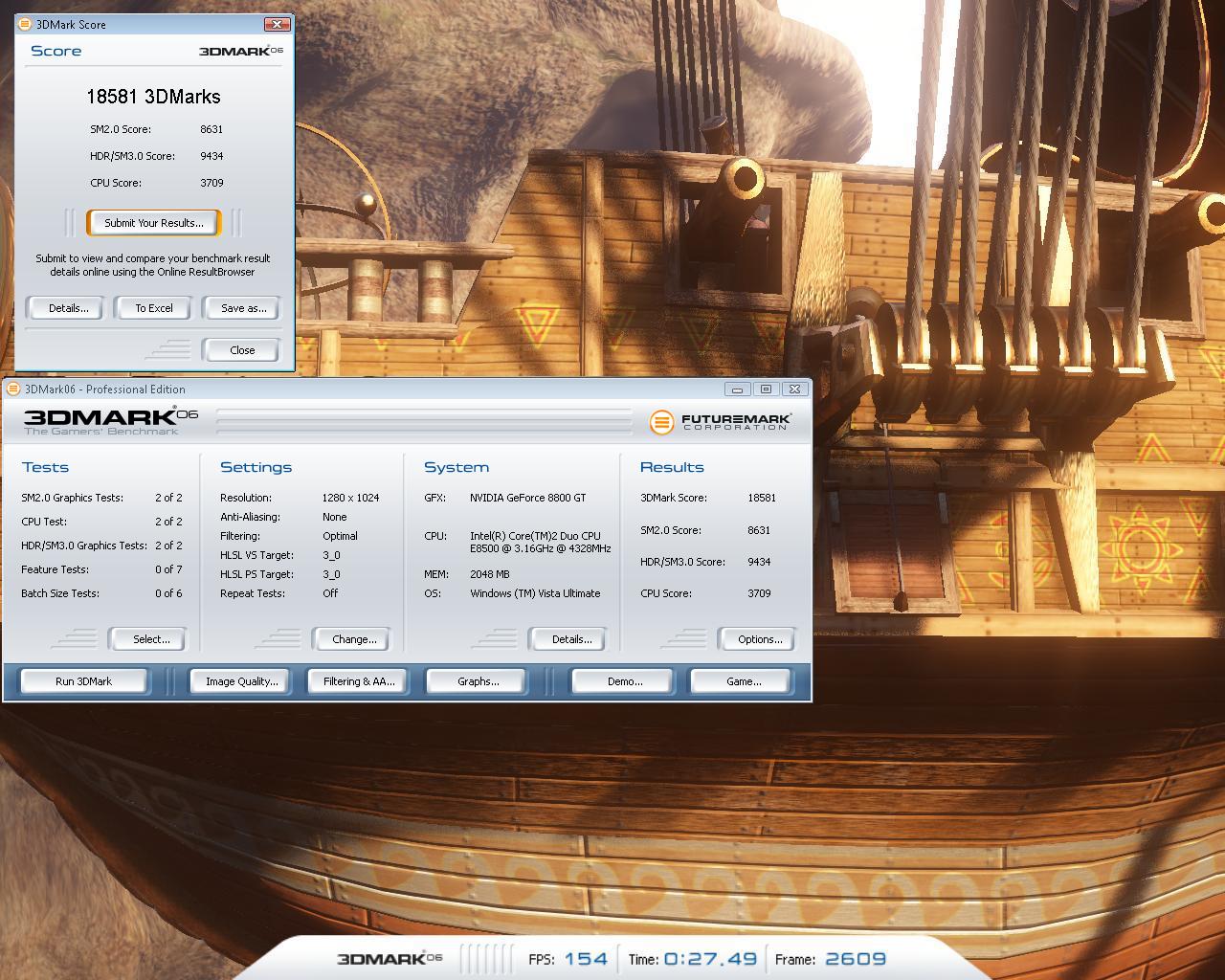The image size is (1225, 980).
Task: Minimize the 3DMark06 Professional Edition window
Action: pyautogui.click(x=737, y=389)
